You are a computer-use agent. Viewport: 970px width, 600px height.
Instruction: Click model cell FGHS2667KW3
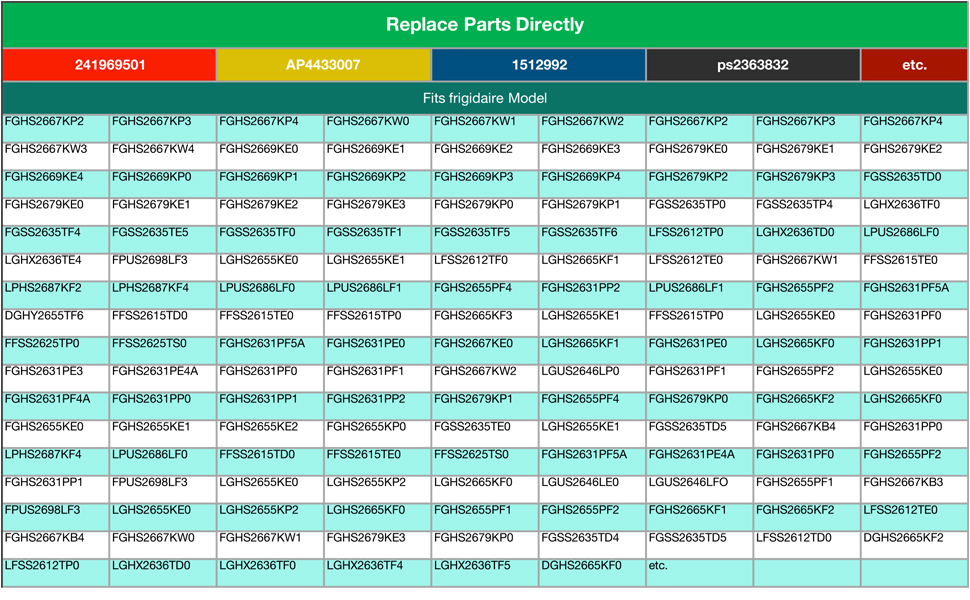[46, 149]
